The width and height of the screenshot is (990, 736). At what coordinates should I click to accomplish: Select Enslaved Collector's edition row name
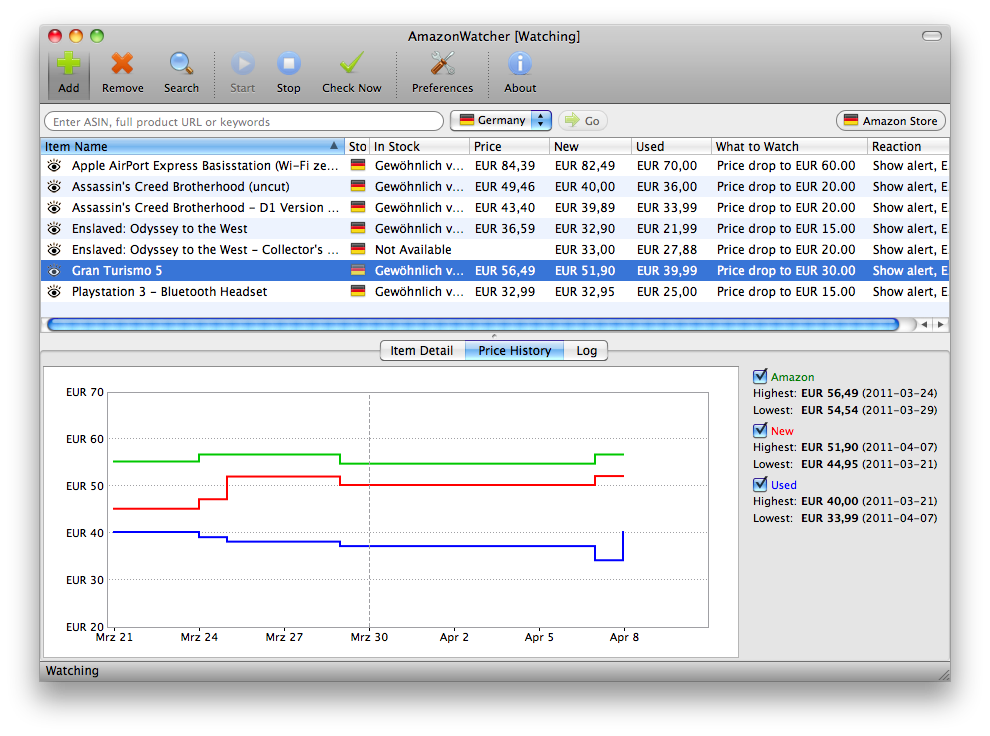(x=205, y=249)
